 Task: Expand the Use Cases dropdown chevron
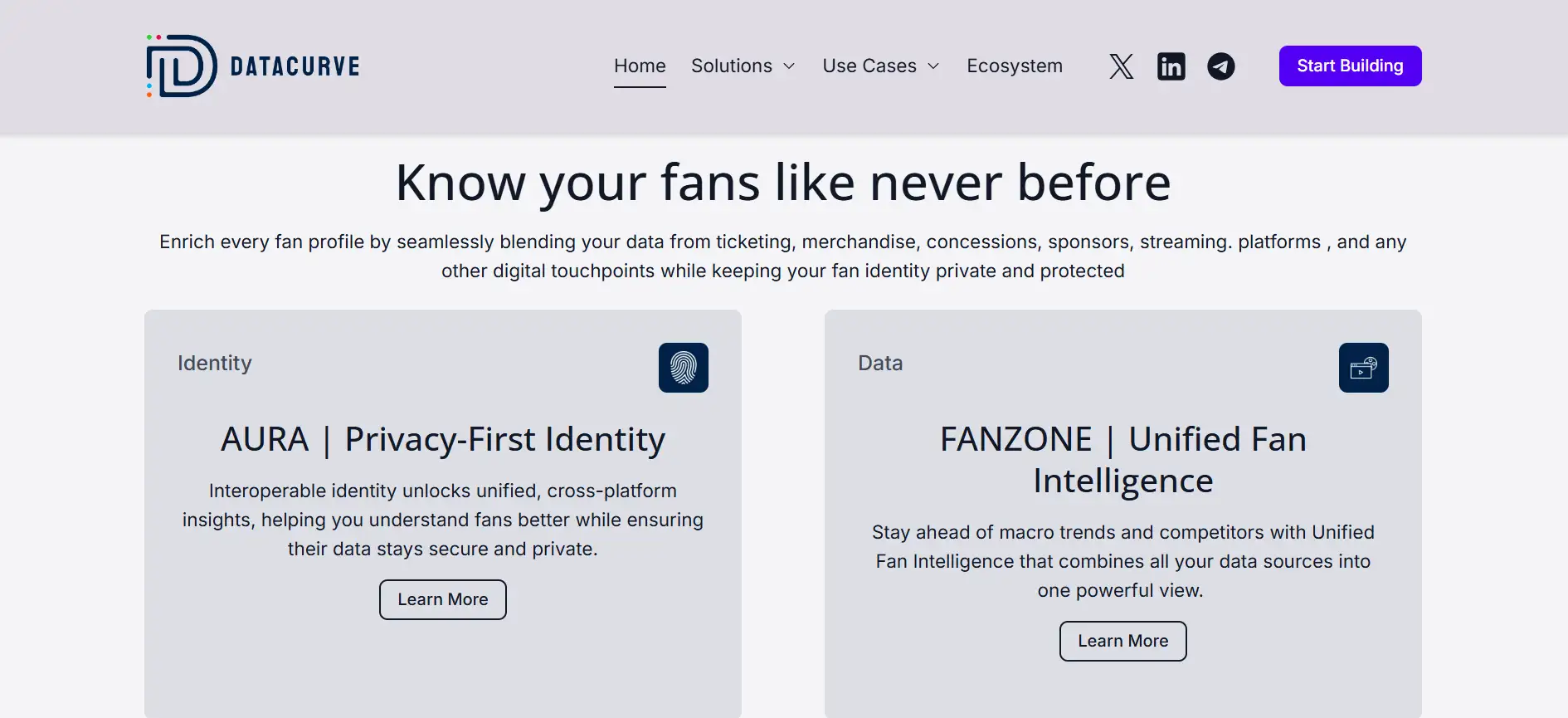point(933,66)
